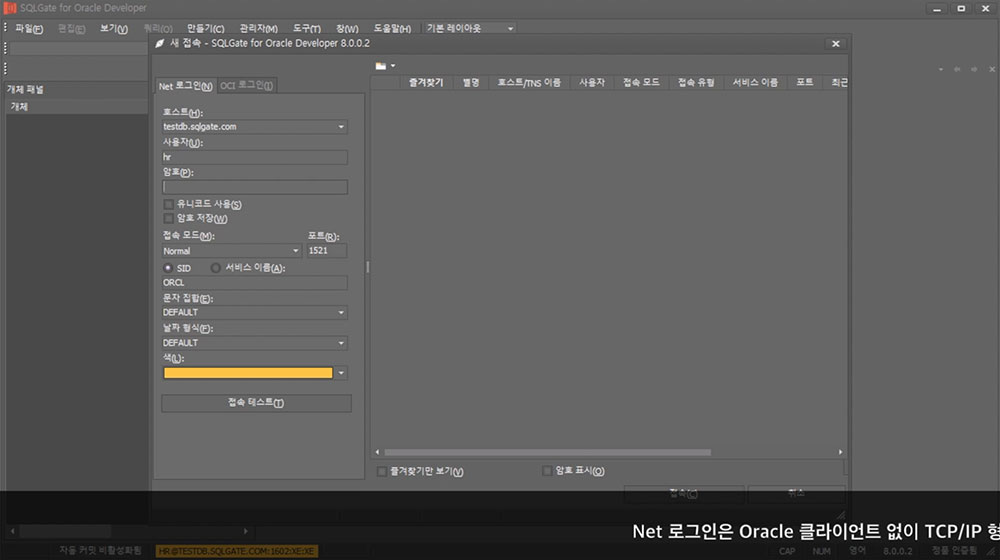1000x560 pixels.
Task: Sort by the 사용자 column header
Action: pyautogui.click(x=592, y=82)
